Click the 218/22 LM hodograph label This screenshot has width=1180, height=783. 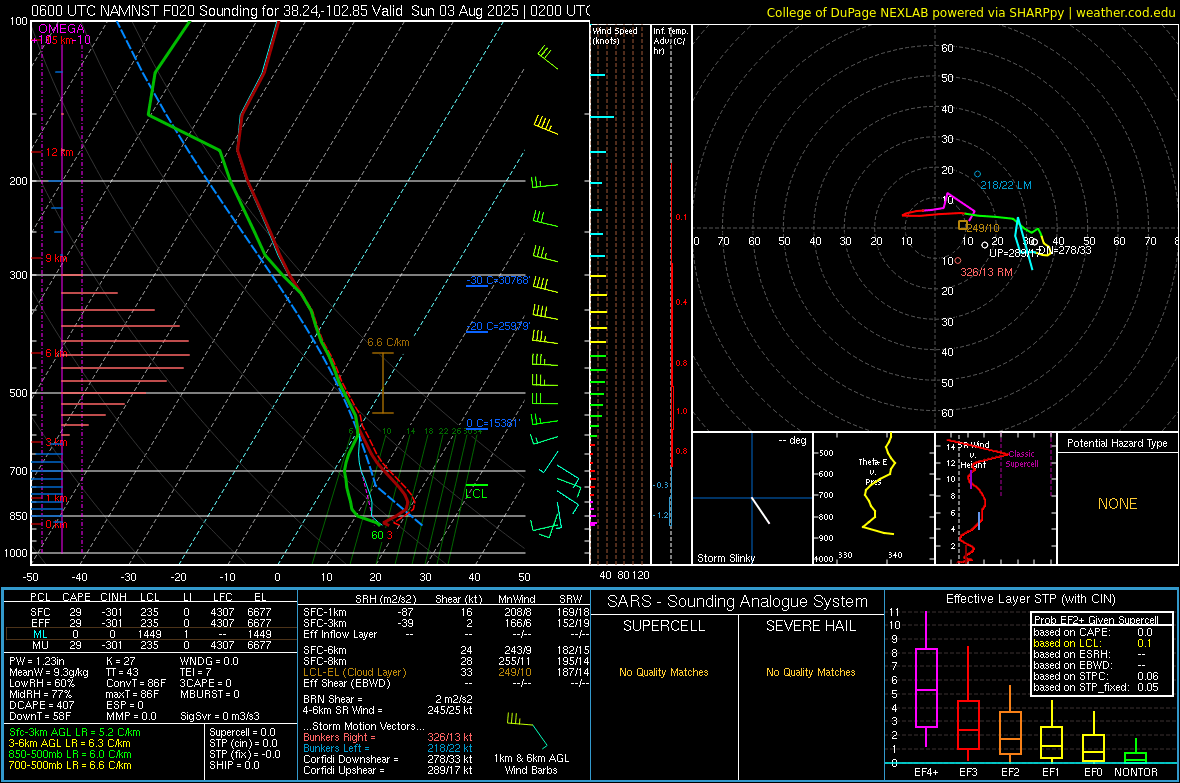pos(1005,185)
